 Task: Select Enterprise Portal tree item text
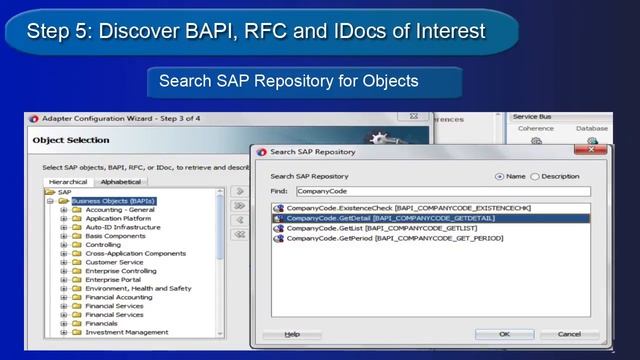point(113,280)
